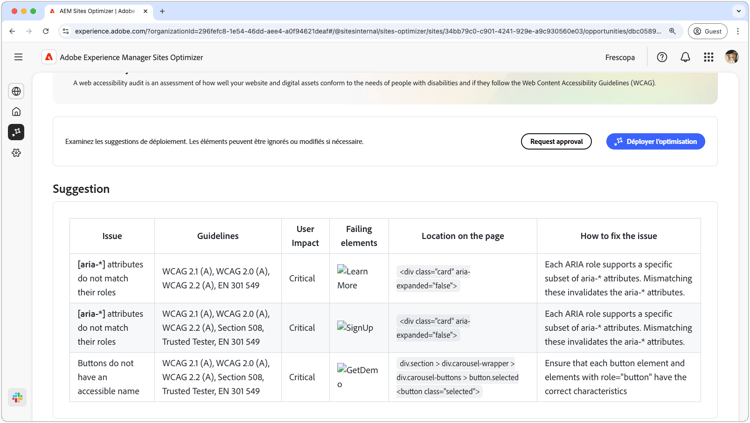Click the Slack icon at sidebar bottom
This screenshot has height=423, width=750.
coord(17,398)
